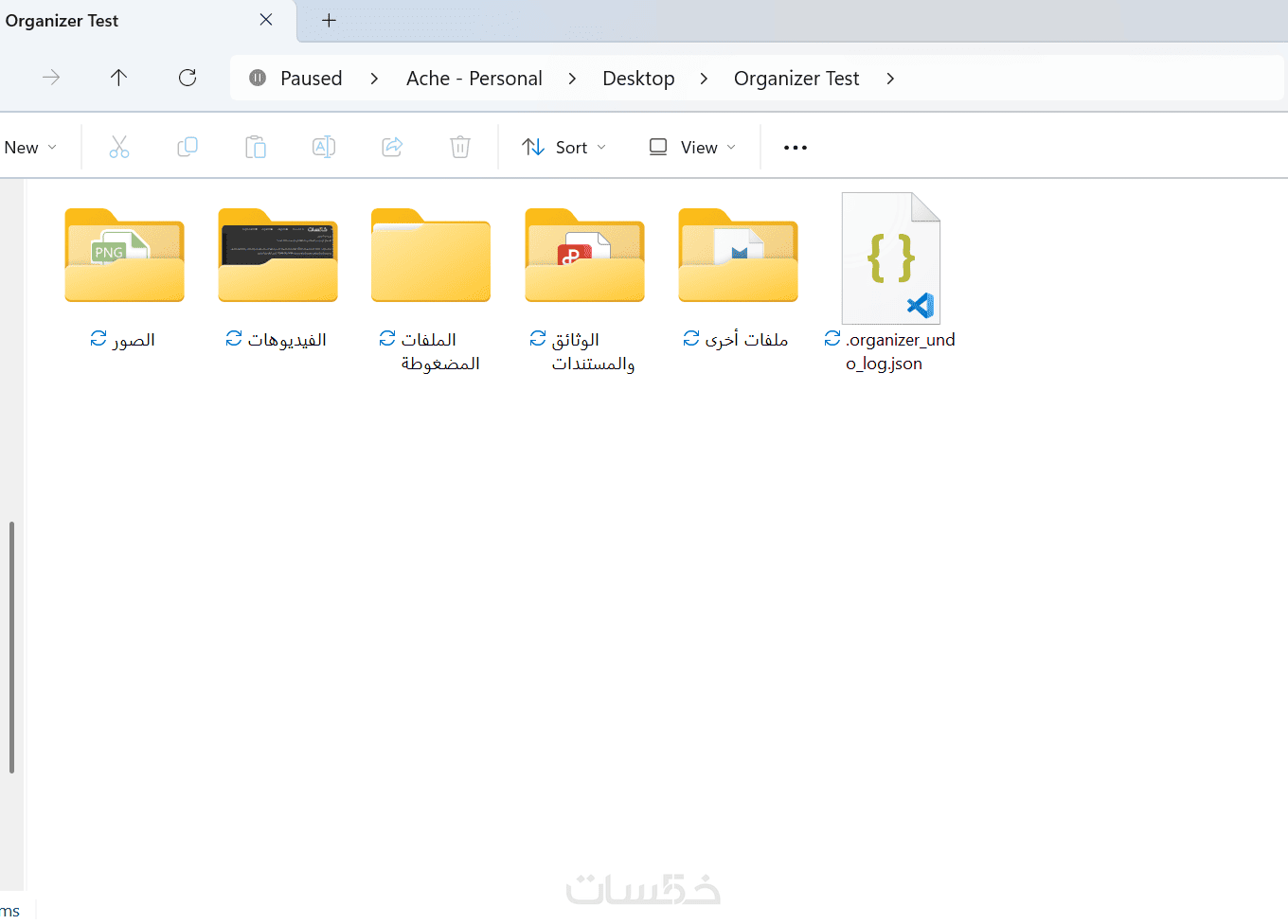Click the Copy icon in toolbar
This screenshot has height=924, width=1288.
(188, 147)
